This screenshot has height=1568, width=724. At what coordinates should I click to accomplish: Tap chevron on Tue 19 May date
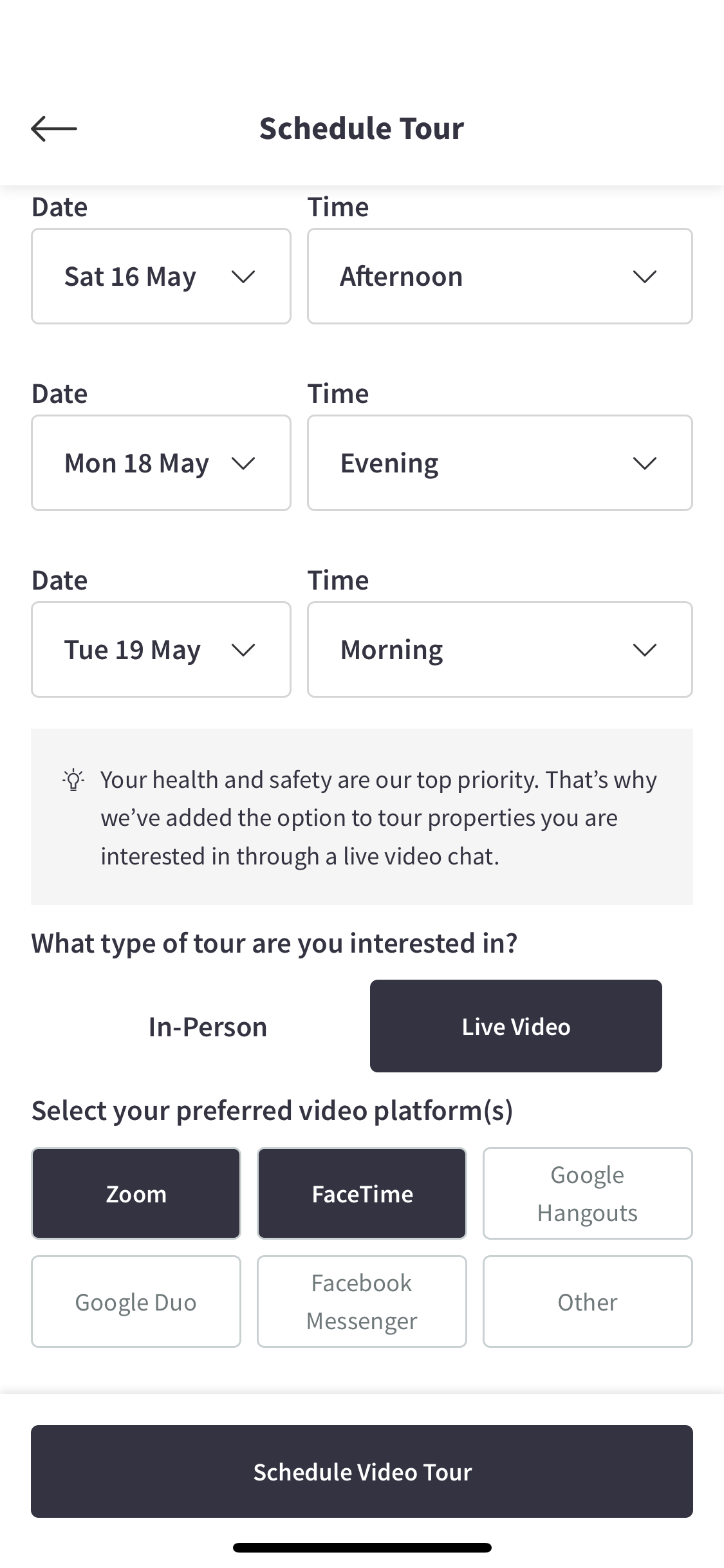coord(243,650)
